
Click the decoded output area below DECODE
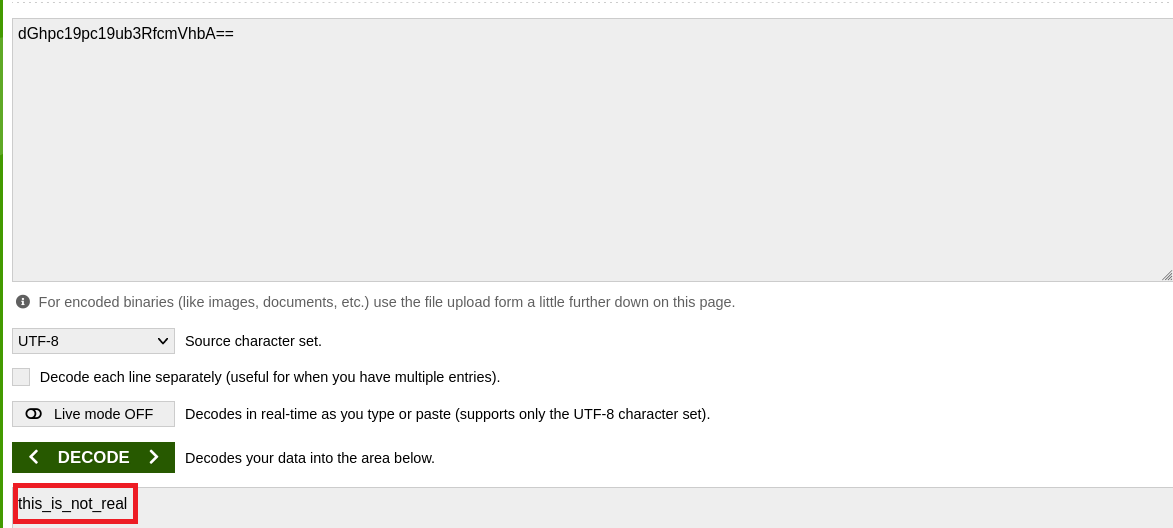(650, 506)
